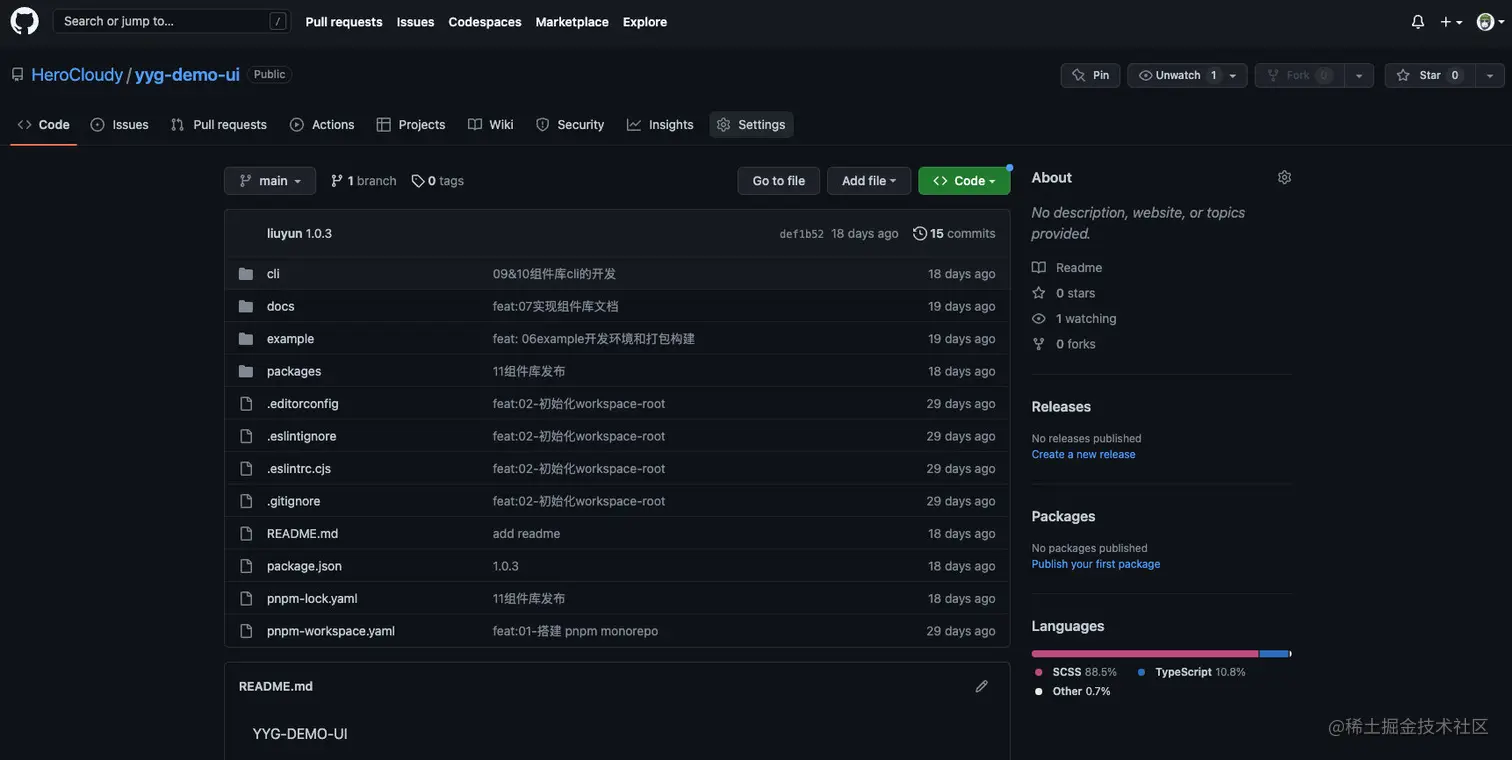Open the Insights tab

coord(660,125)
